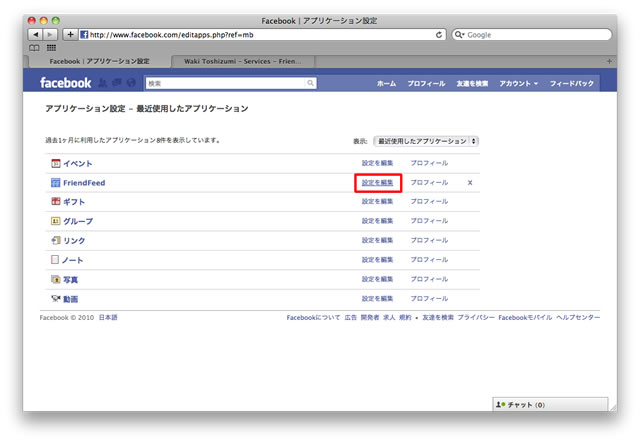The height and width of the screenshot is (443, 640).
Task: Open フィードバック in Facebook header
Action: click(571, 83)
